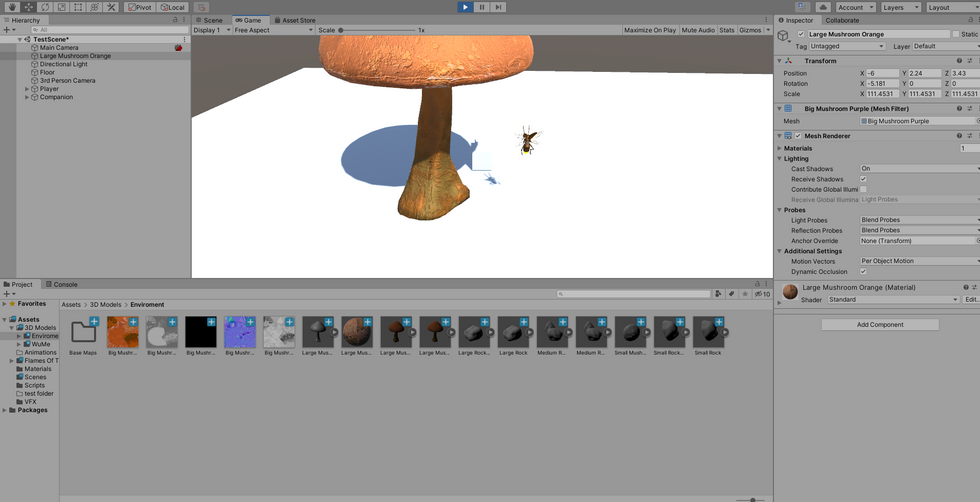Open the Transform component preset icon

[970, 61]
